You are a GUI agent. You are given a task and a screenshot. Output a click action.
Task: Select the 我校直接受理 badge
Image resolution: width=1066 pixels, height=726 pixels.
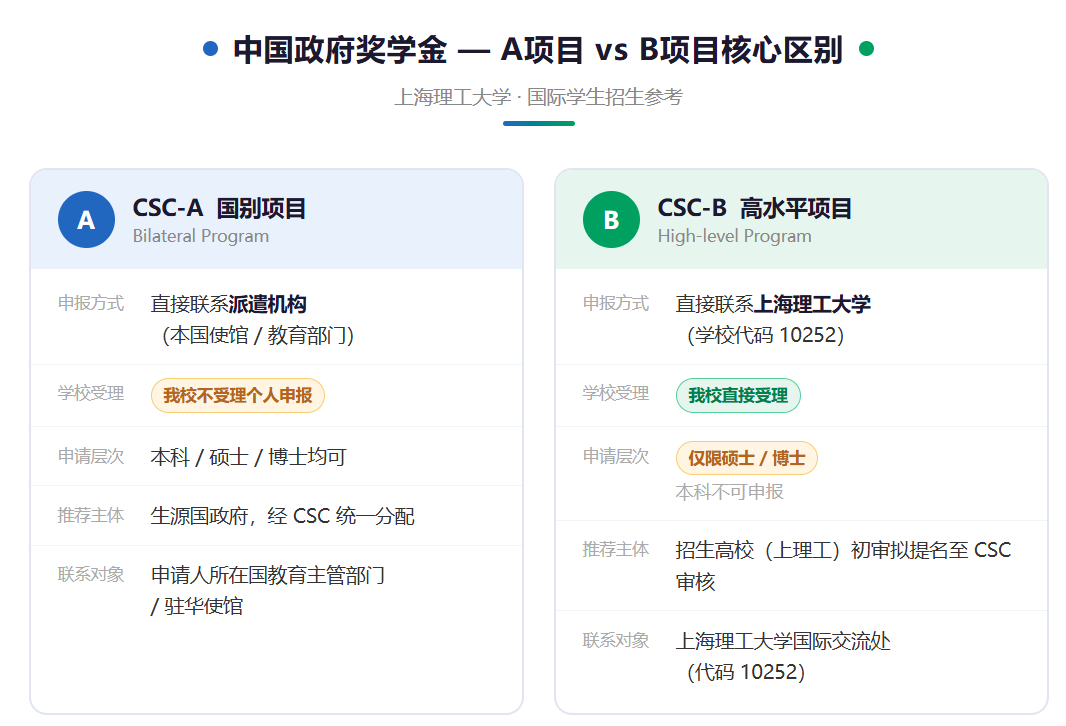coord(738,396)
